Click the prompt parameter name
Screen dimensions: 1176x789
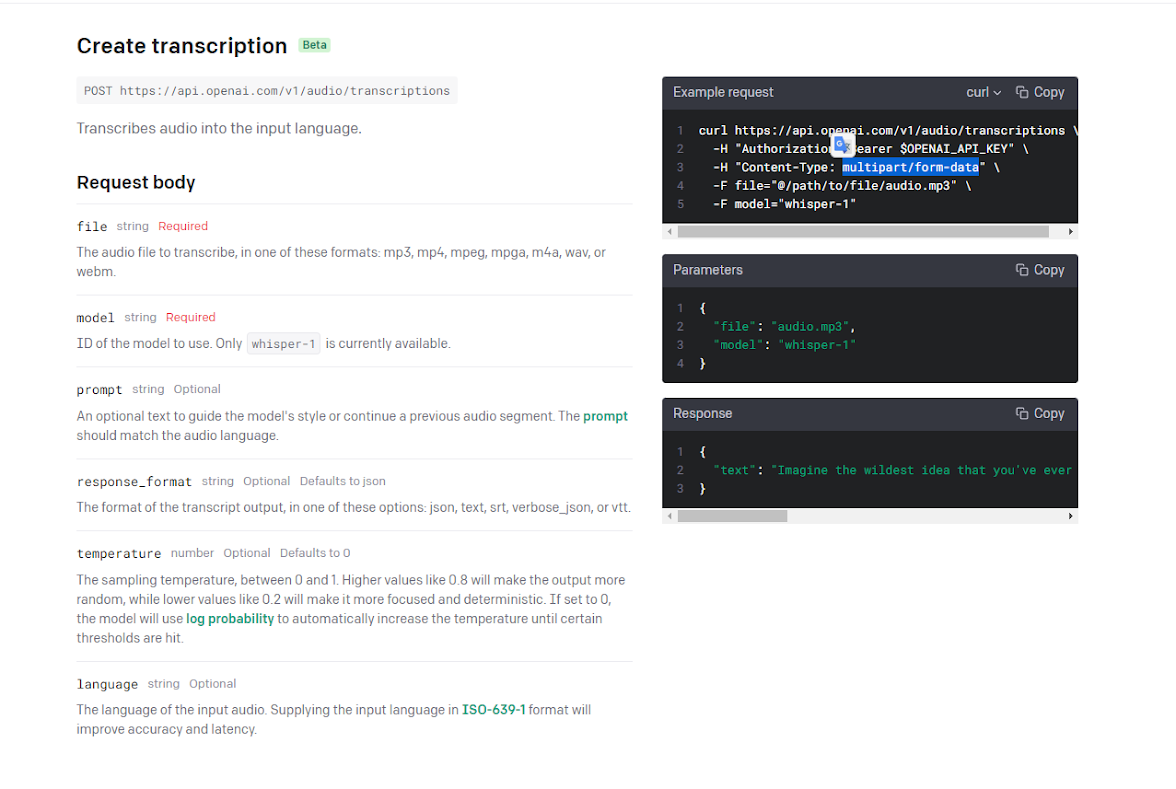(x=99, y=390)
